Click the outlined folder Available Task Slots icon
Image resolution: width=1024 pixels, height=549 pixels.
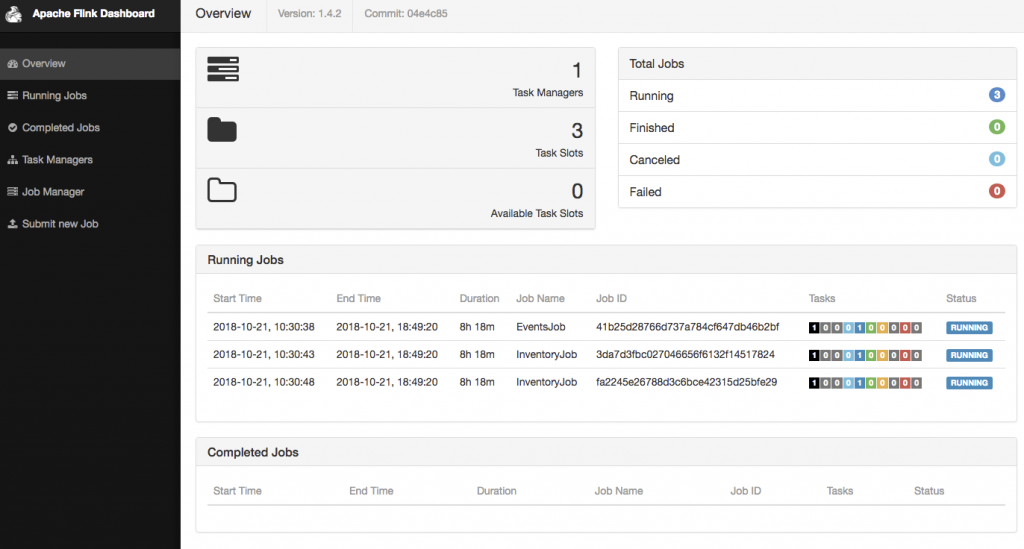pyautogui.click(x=222, y=190)
